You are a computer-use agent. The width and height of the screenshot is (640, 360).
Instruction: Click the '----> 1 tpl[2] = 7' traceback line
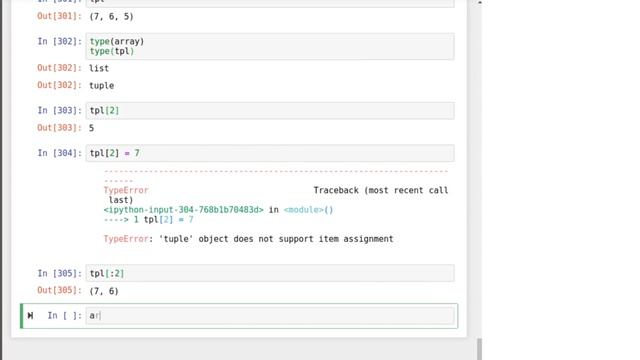pos(149,220)
